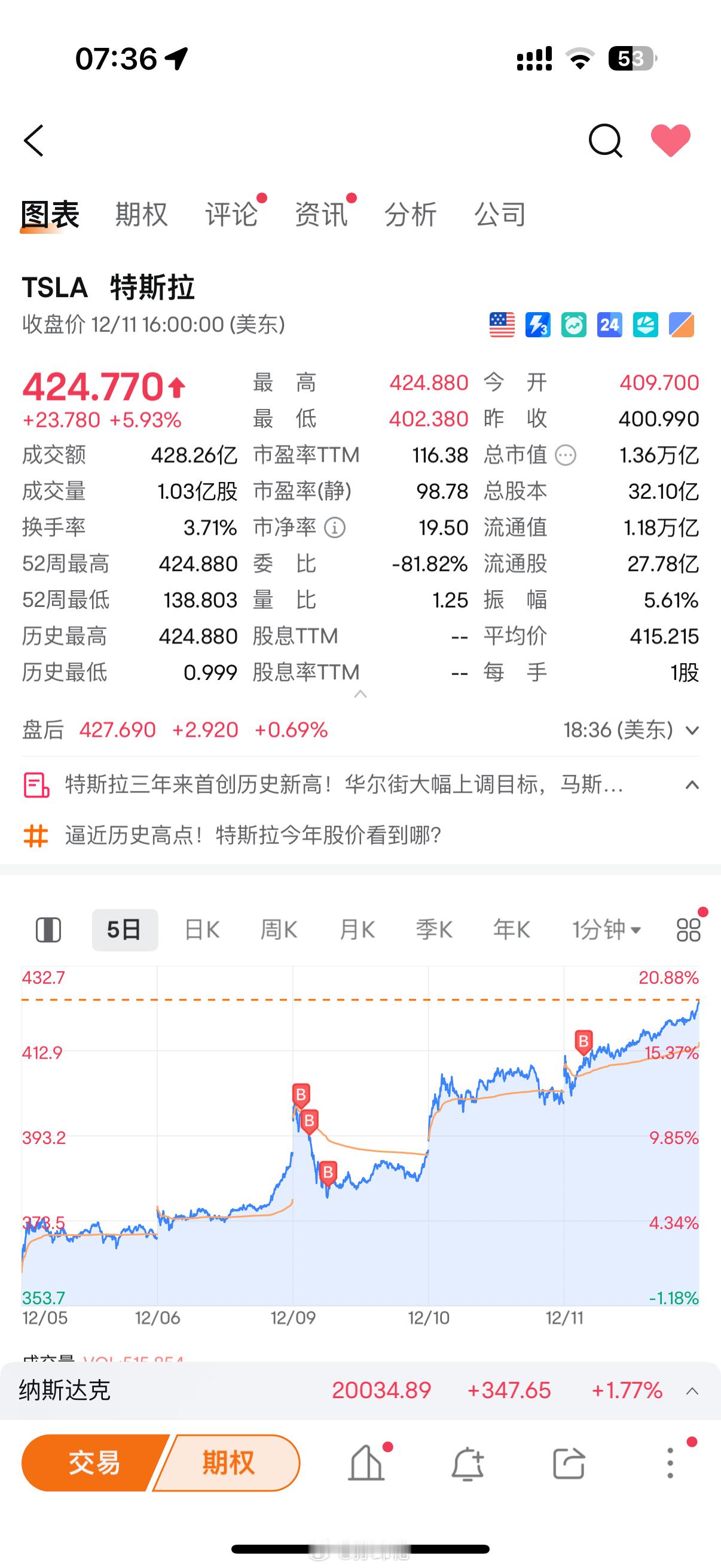Tap the topmost B marker on 12/09
The height and width of the screenshot is (1568, 721).
[301, 1095]
